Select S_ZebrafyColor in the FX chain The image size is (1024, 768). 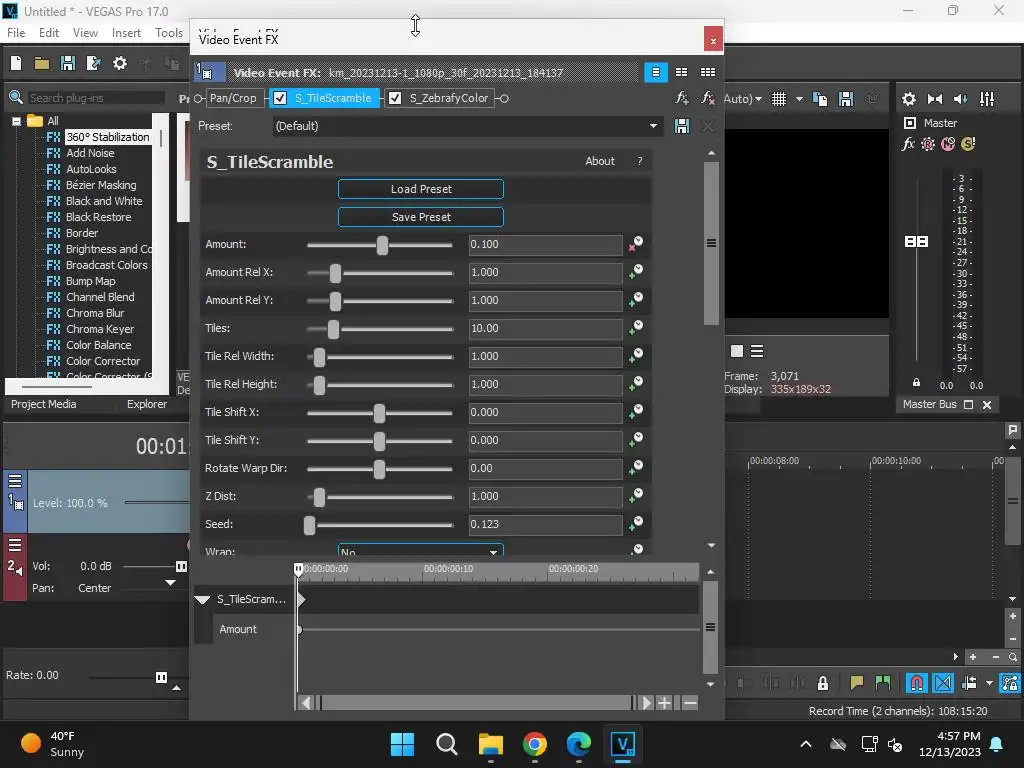point(449,98)
